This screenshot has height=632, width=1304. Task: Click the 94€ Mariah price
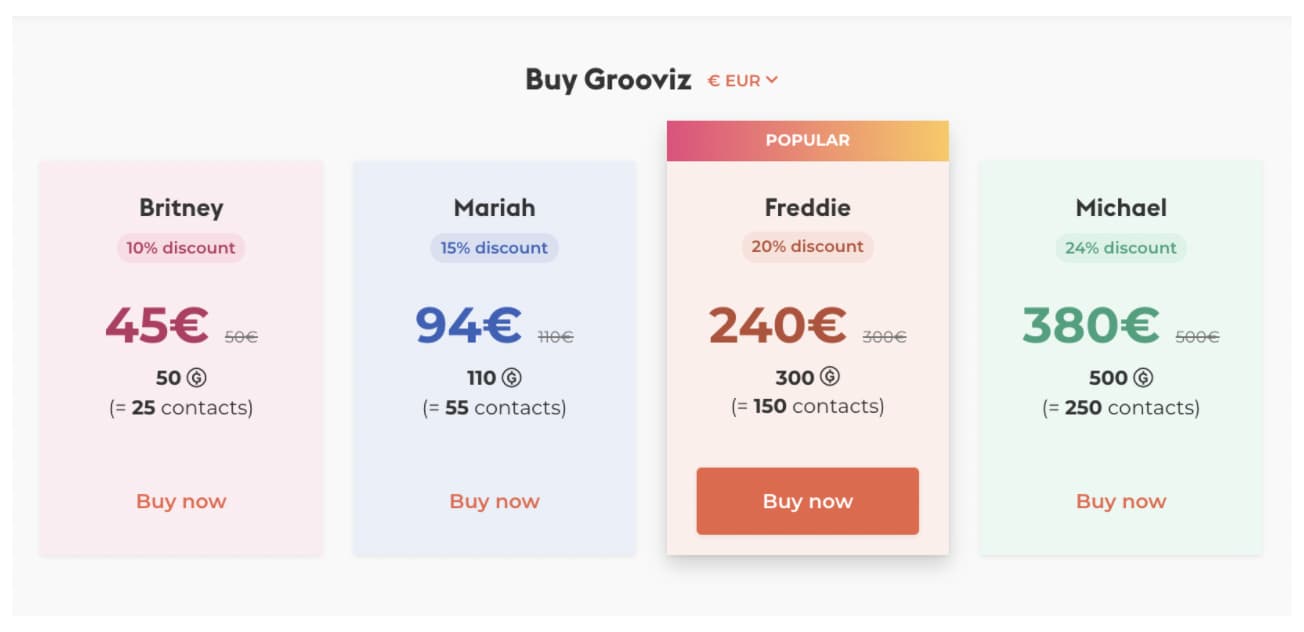click(x=468, y=325)
